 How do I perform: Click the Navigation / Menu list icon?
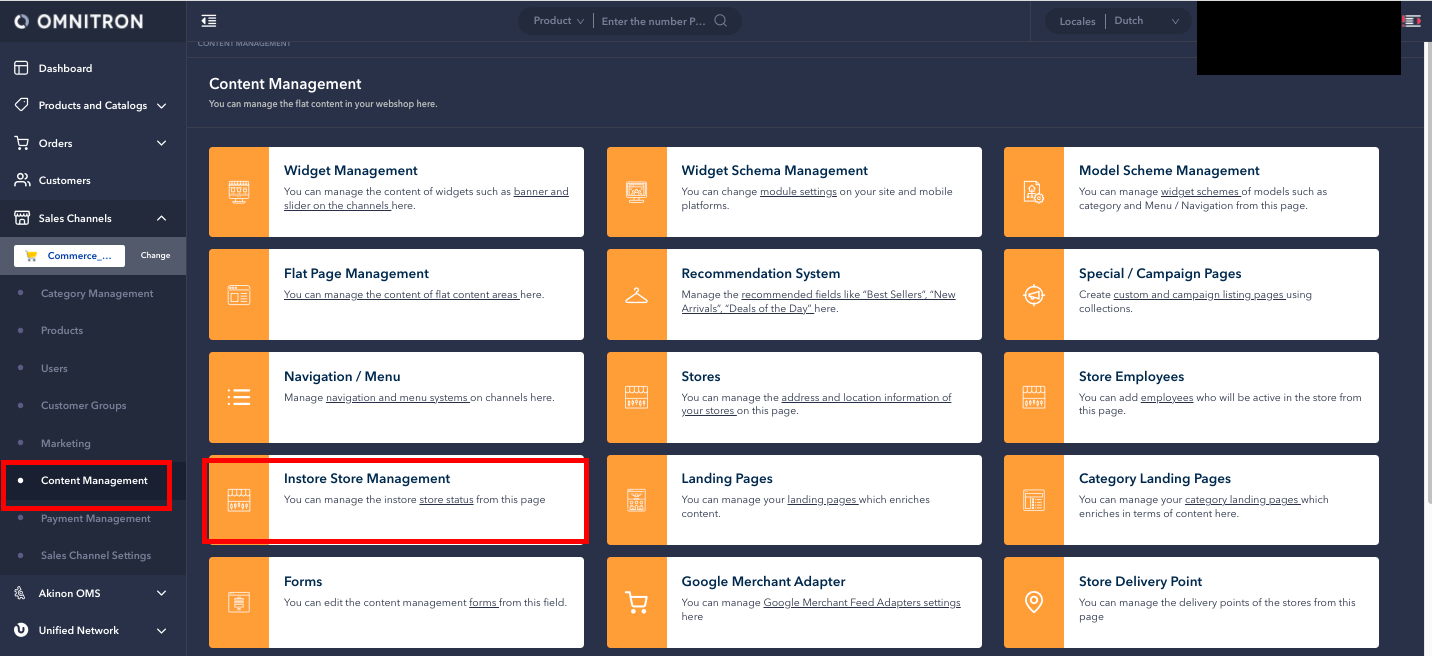[239, 397]
